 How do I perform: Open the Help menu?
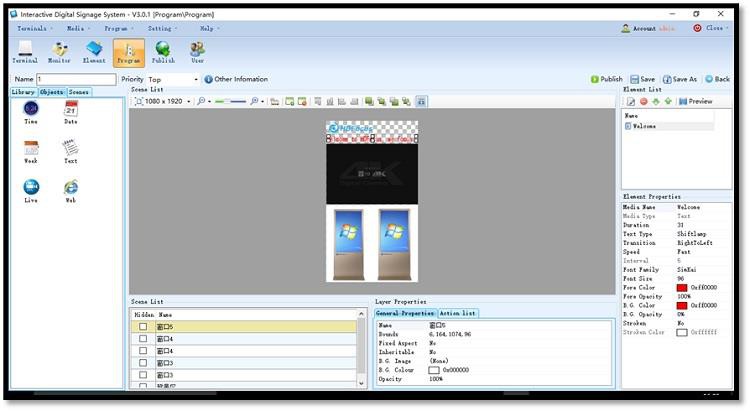(210, 29)
